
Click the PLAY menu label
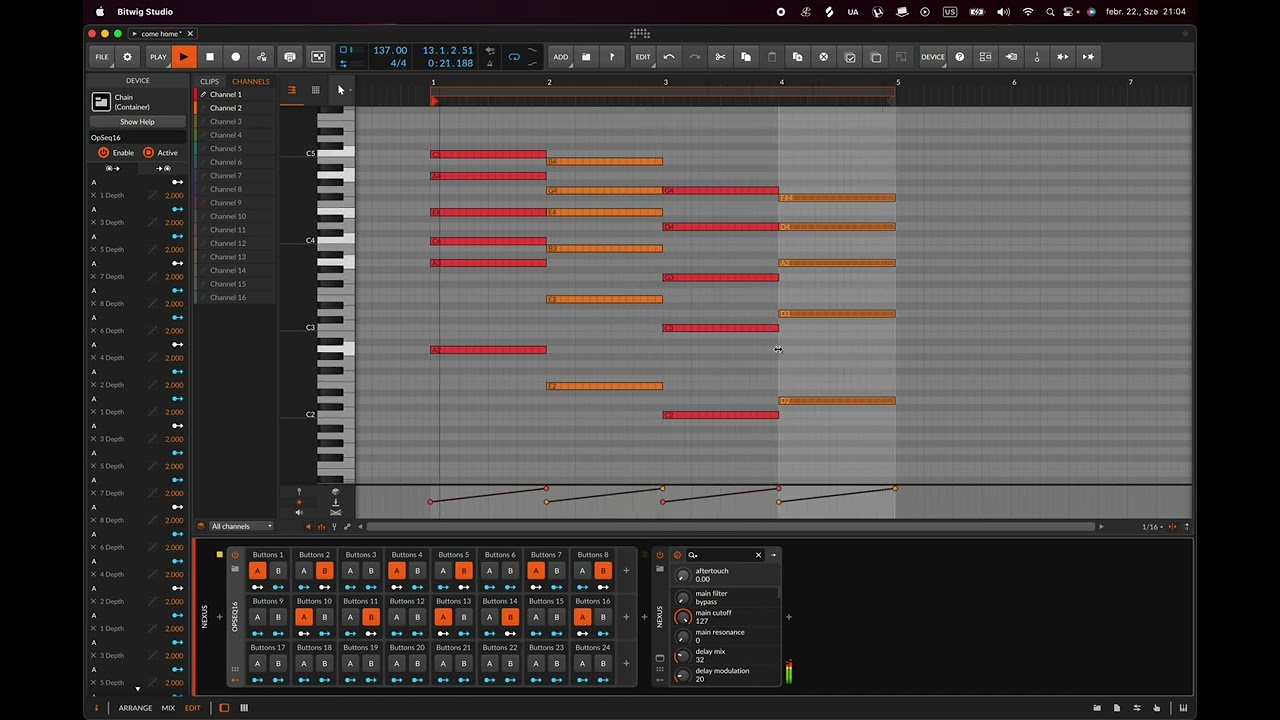[x=158, y=57]
